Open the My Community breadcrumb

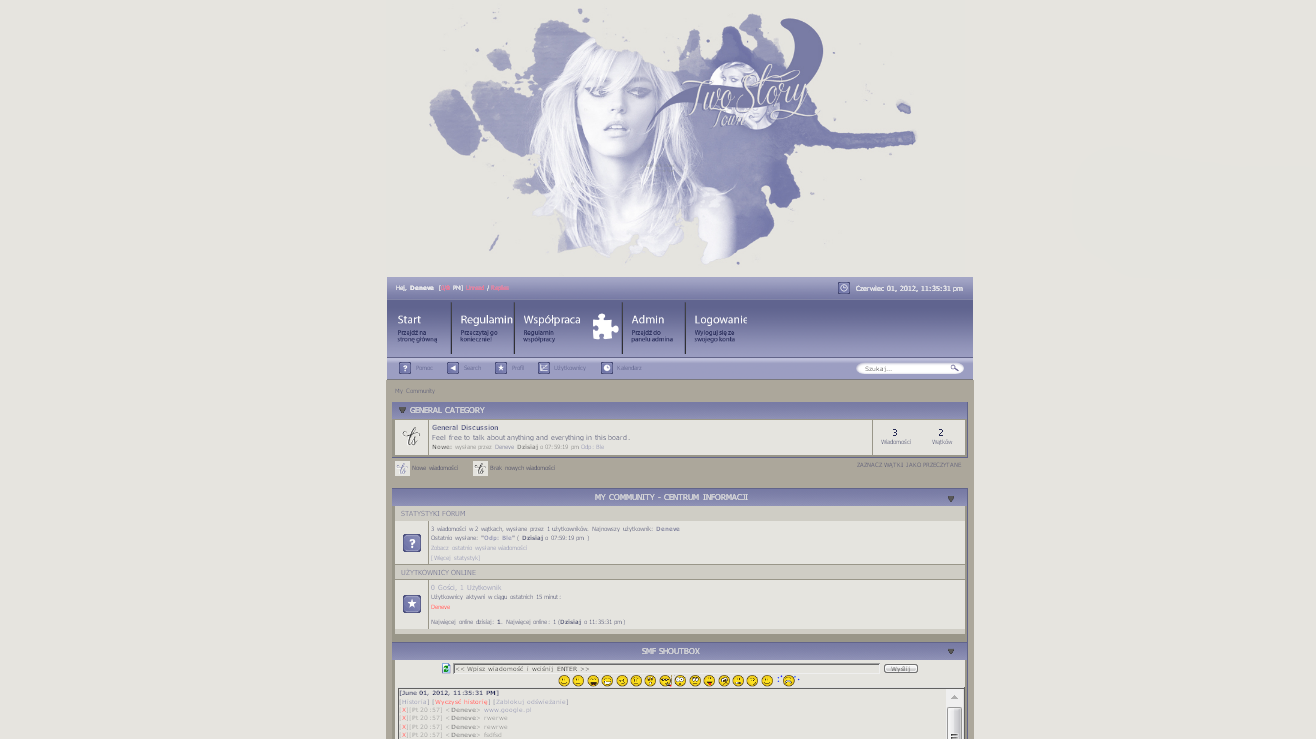tap(414, 391)
